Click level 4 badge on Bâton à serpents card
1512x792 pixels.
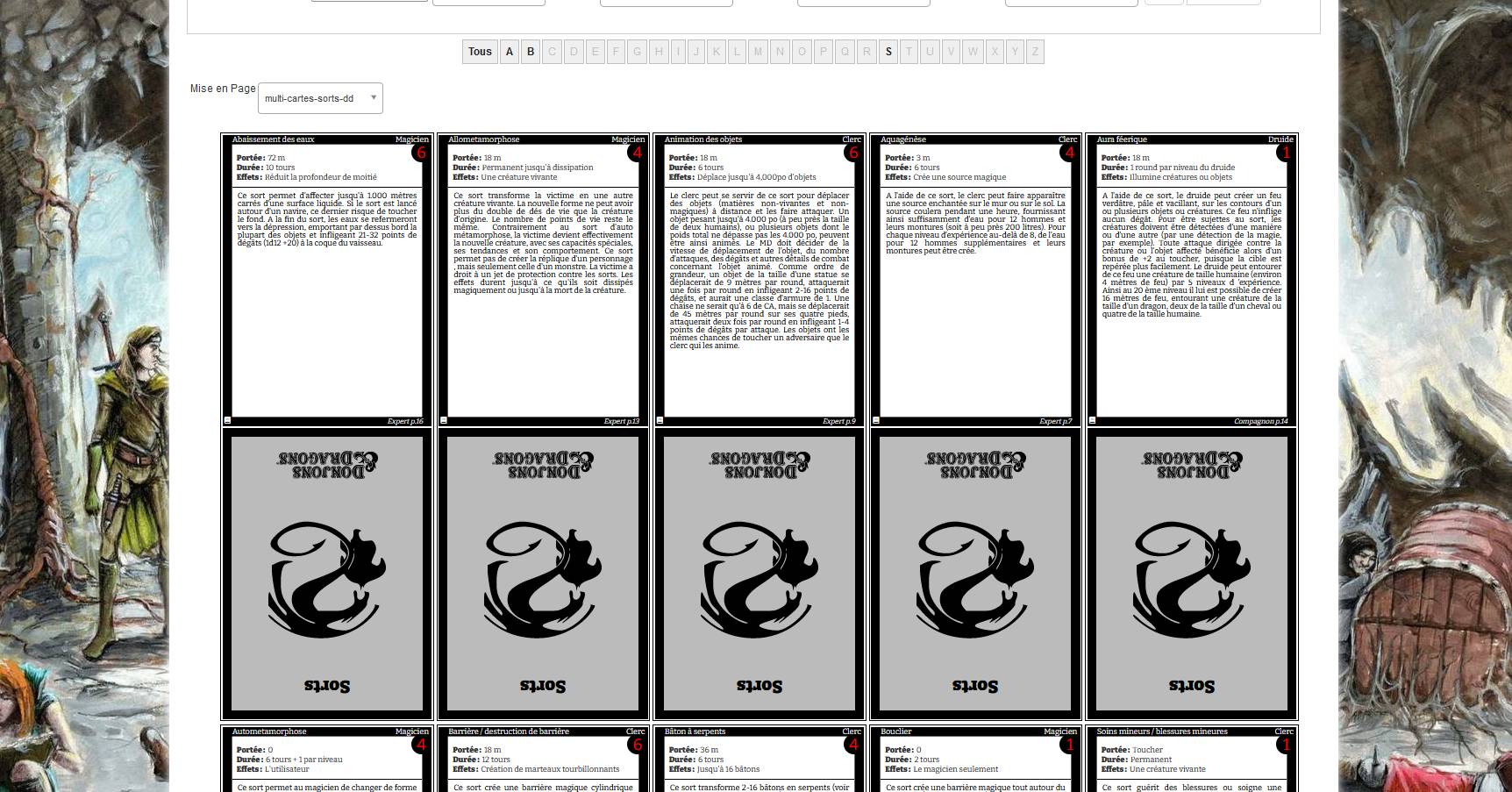tap(853, 745)
